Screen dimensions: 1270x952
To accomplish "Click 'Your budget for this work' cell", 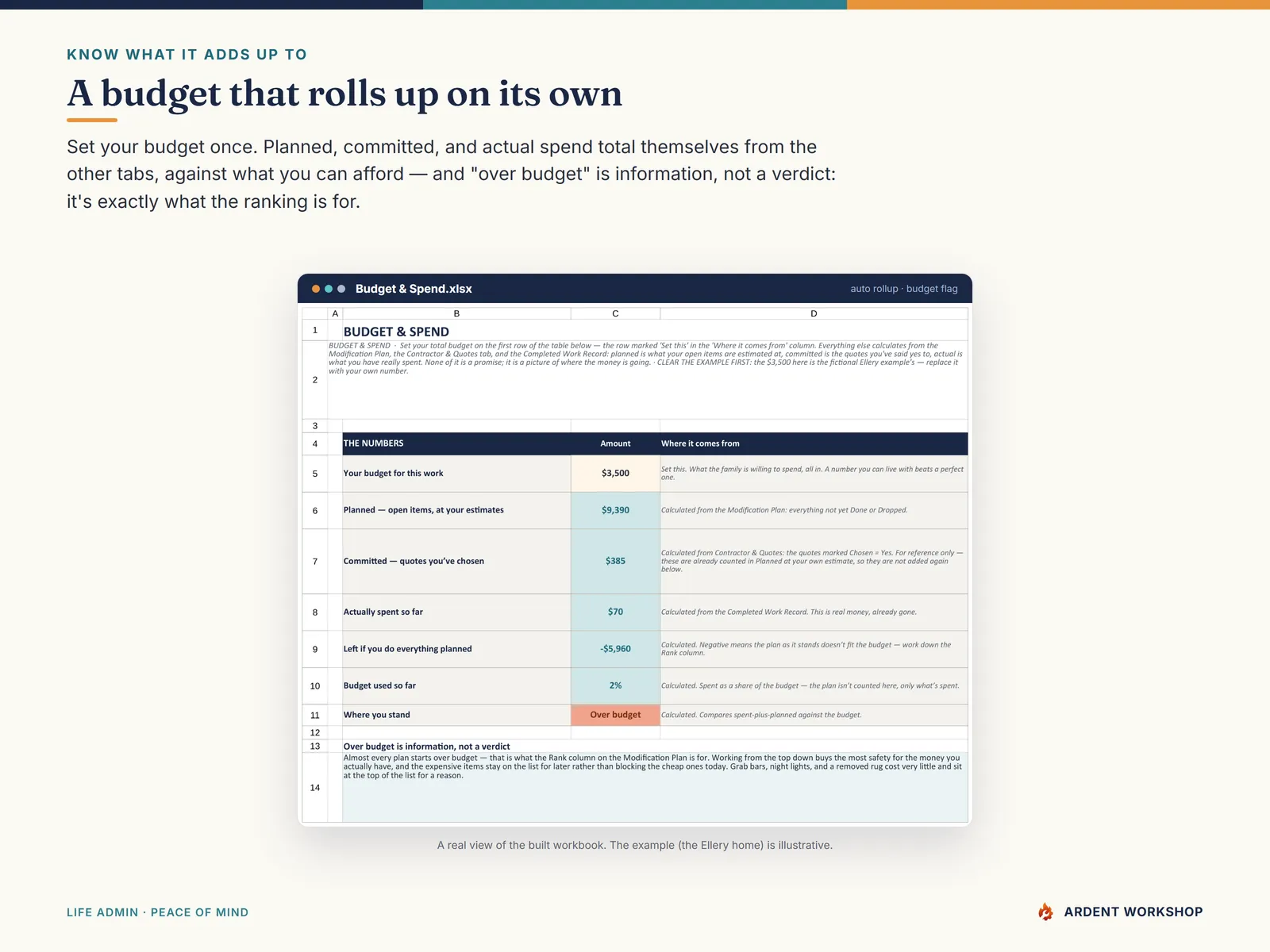I will pyautogui.click(x=456, y=474).
